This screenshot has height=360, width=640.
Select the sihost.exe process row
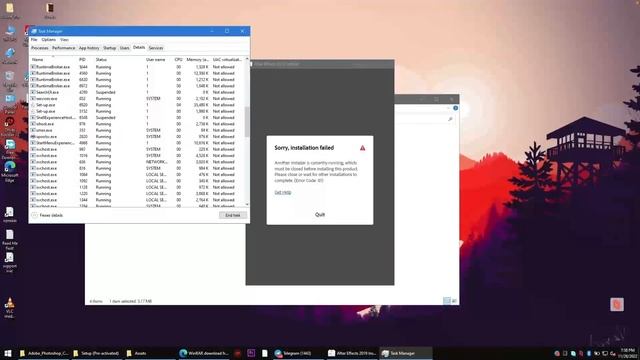coord(137,124)
